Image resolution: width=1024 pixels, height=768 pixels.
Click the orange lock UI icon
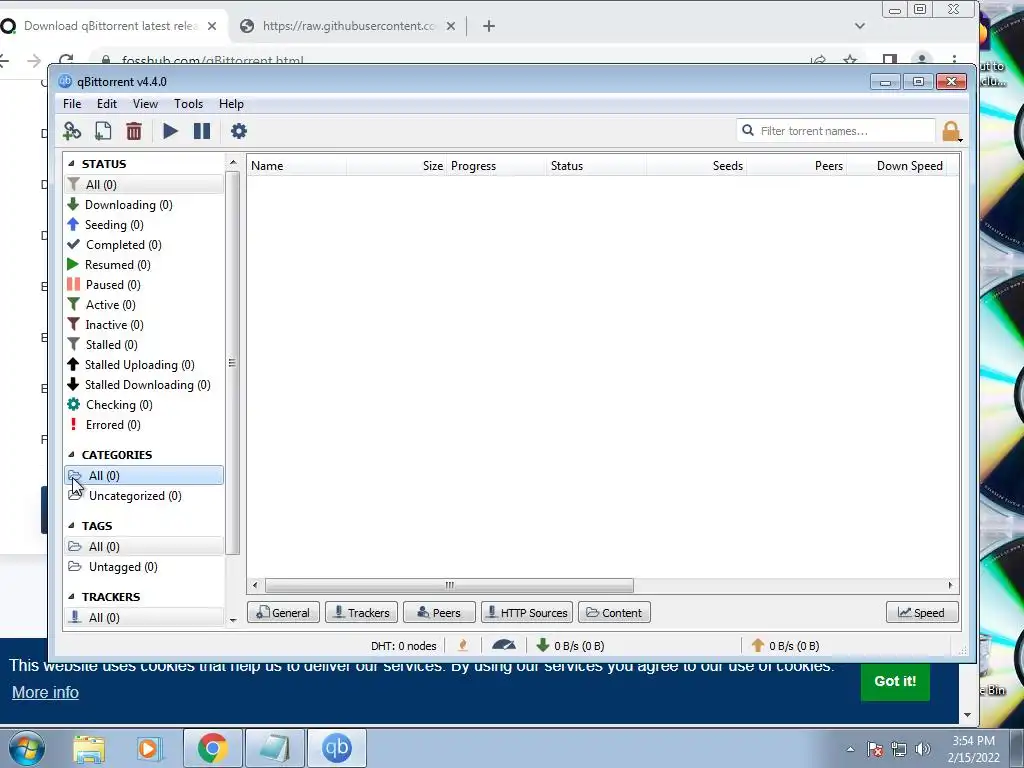tap(951, 131)
